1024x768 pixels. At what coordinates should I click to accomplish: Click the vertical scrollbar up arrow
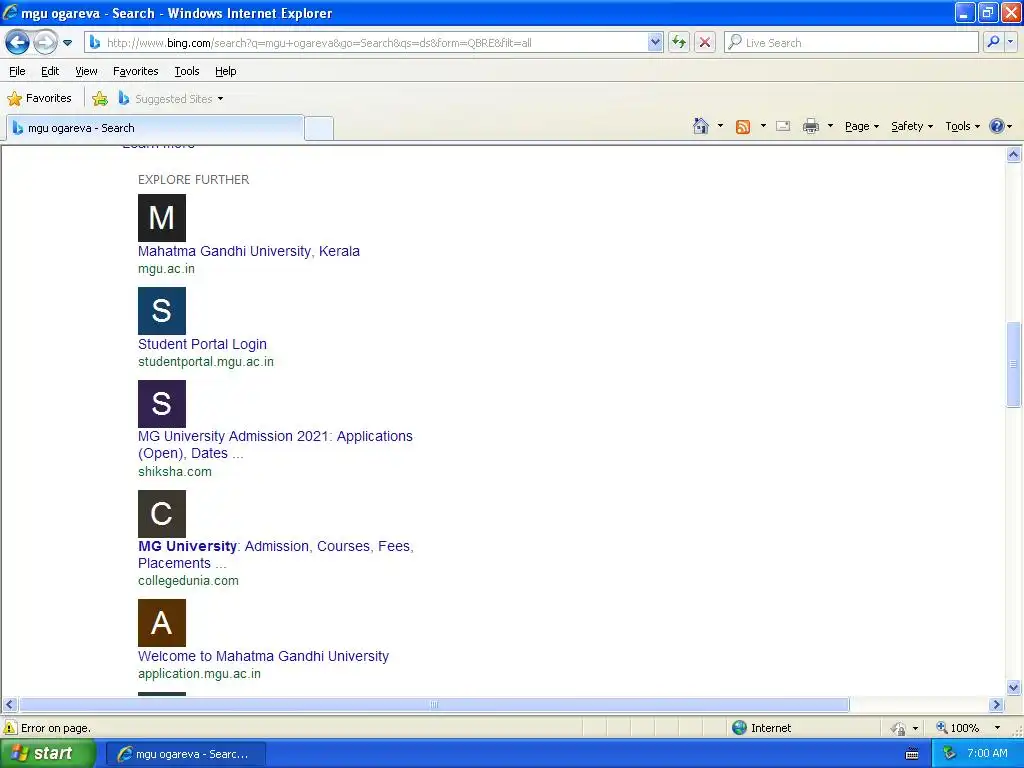pyautogui.click(x=1014, y=155)
